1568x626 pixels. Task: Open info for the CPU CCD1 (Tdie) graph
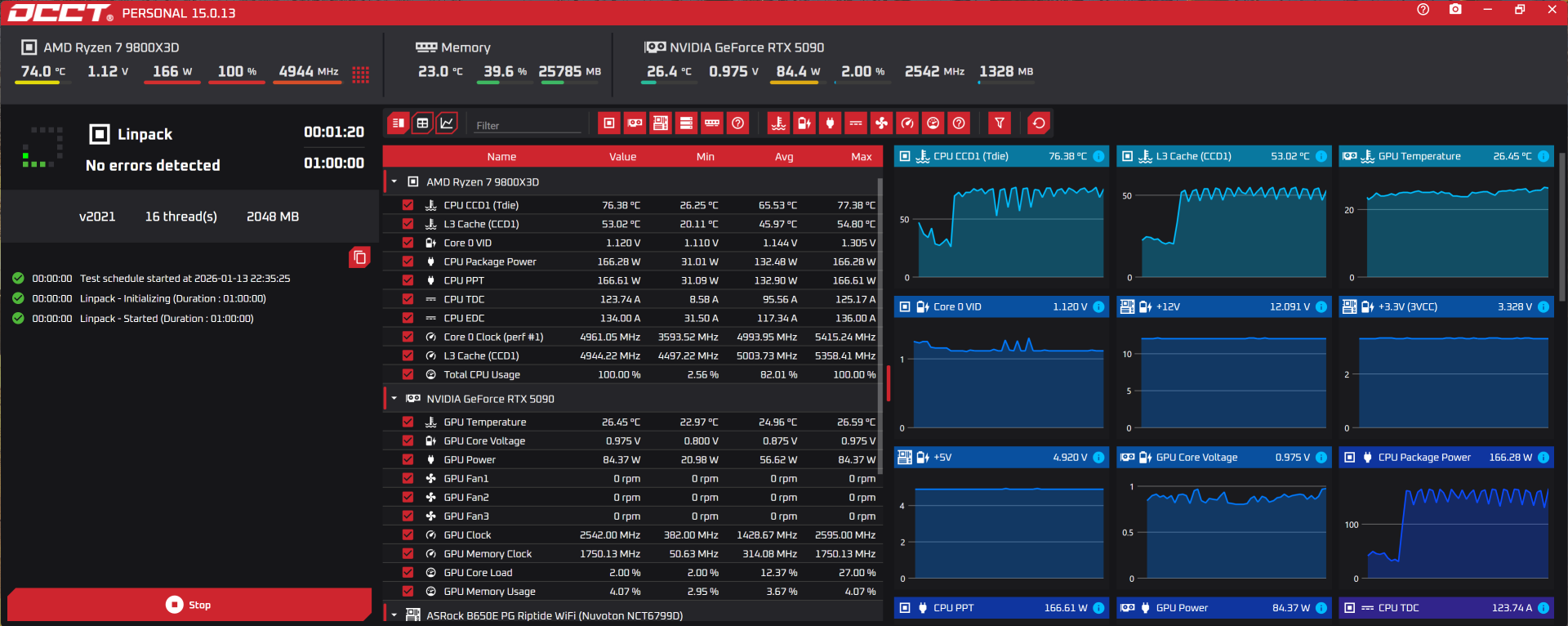click(1098, 156)
